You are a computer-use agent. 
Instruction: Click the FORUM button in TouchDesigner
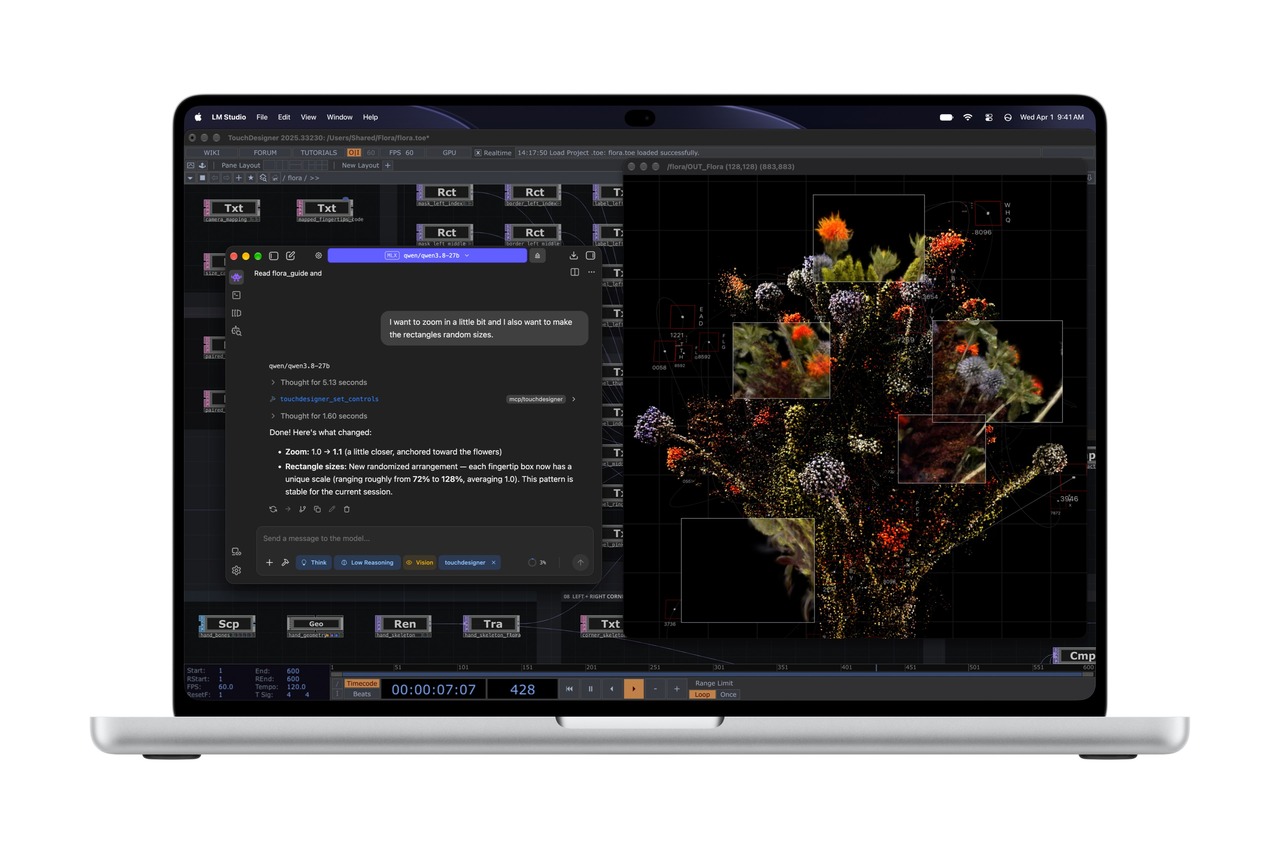[x=265, y=153]
